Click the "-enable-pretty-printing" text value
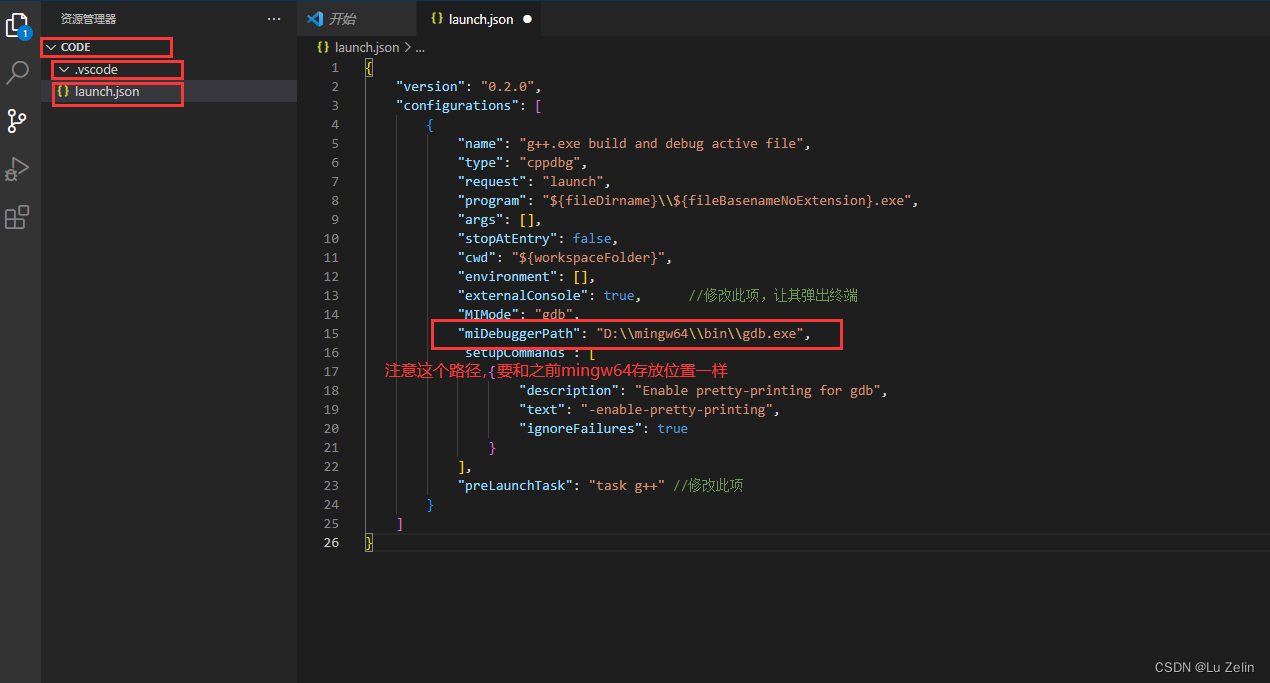Image resolution: width=1270 pixels, height=683 pixels. pyautogui.click(x=676, y=409)
